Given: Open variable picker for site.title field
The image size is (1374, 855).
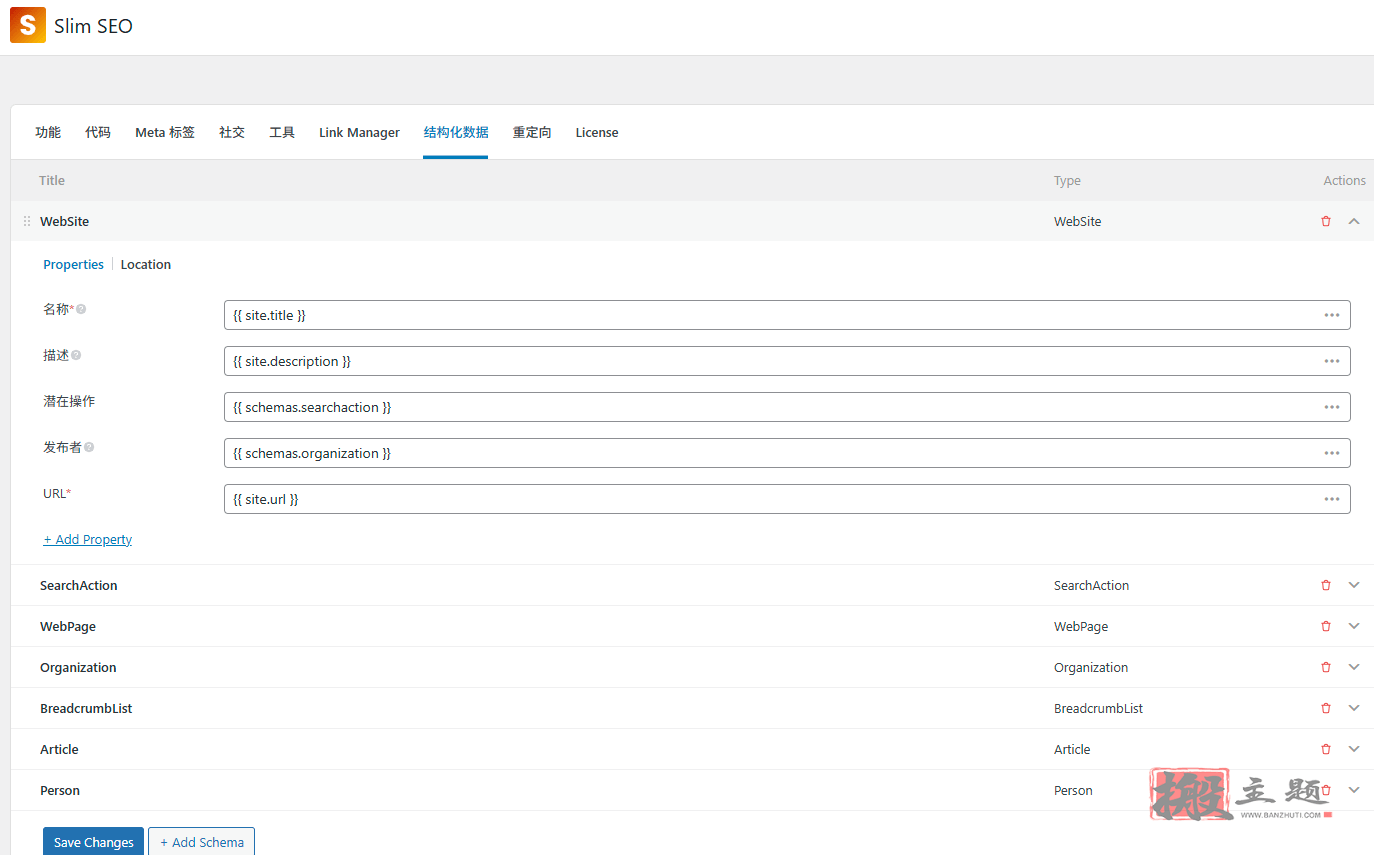Looking at the screenshot, I should [1332, 315].
